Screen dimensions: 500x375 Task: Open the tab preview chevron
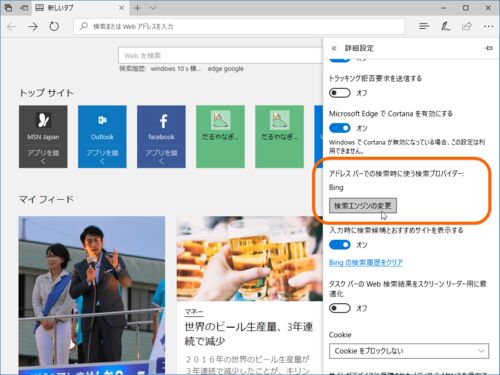pos(153,8)
